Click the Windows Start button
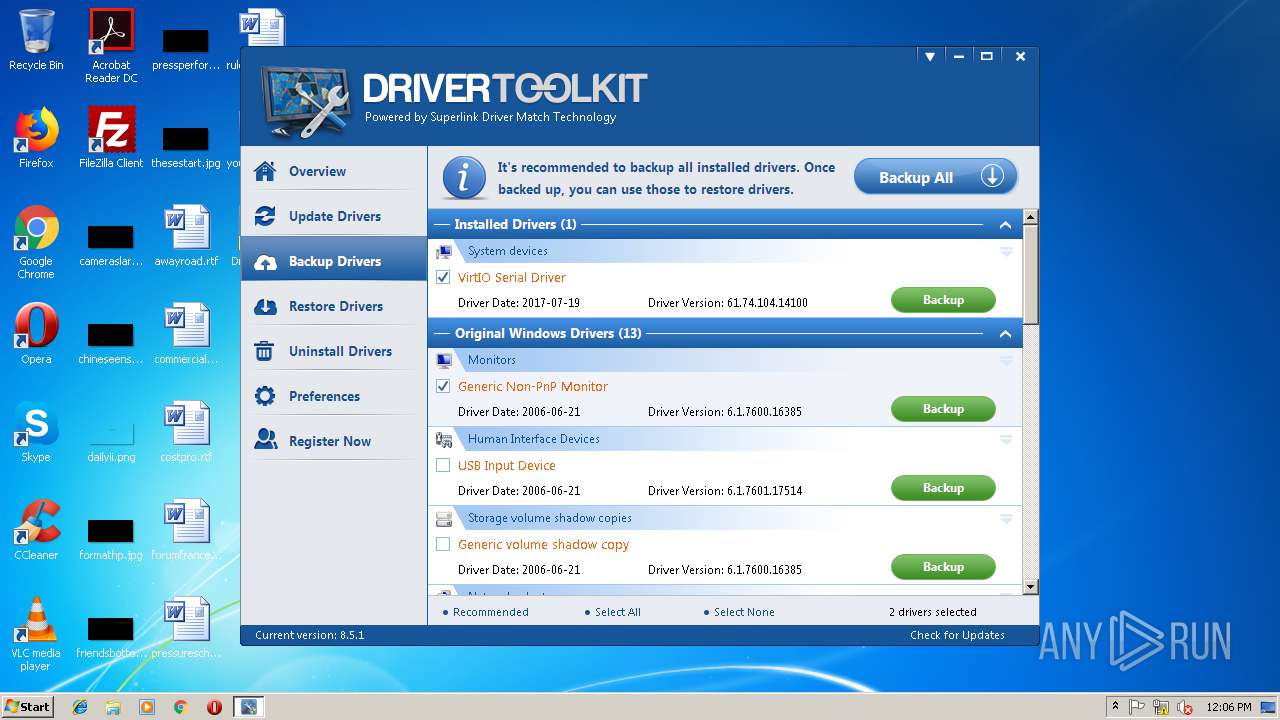 [27, 706]
